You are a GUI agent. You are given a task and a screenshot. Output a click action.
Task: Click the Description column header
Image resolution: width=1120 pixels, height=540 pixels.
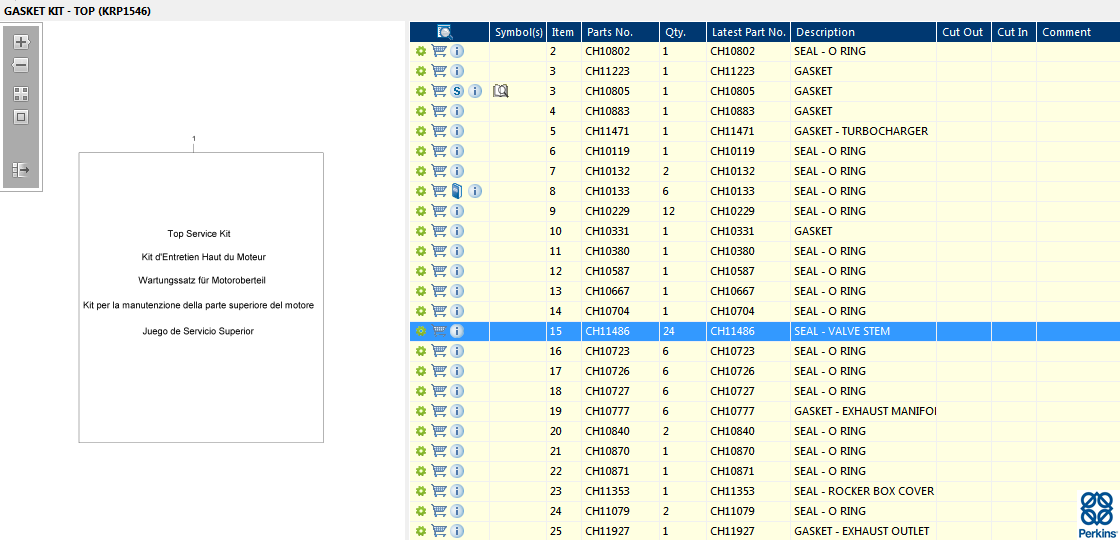click(x=862, y=32)
